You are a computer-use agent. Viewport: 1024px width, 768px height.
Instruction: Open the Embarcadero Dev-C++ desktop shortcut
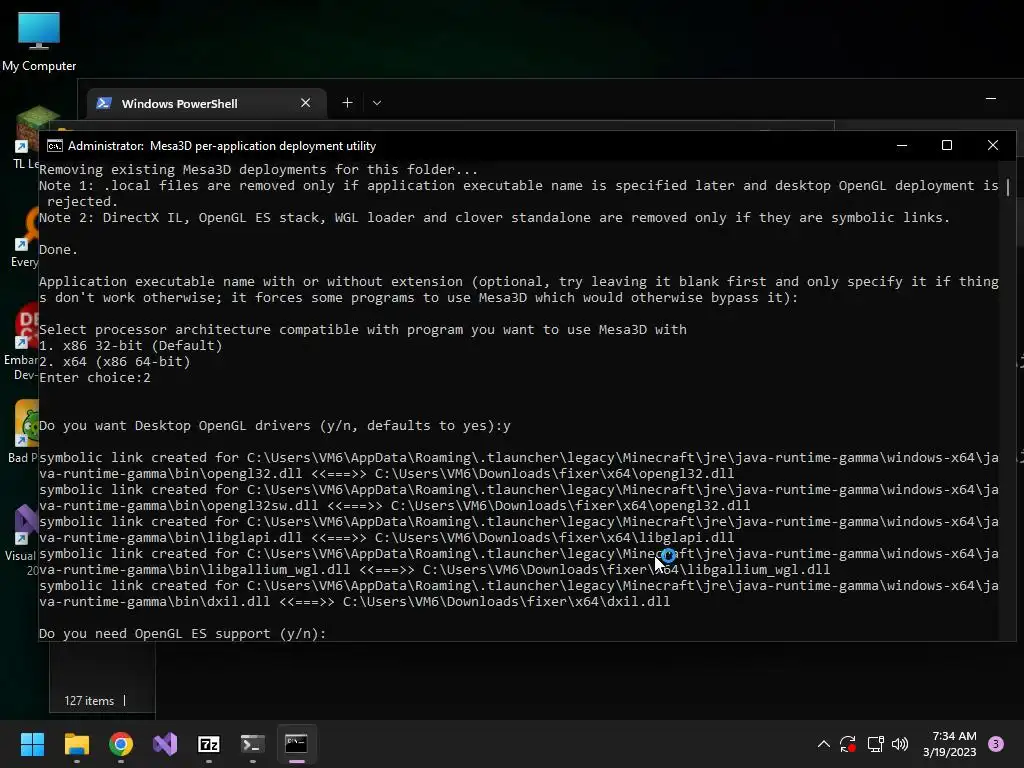point(21,341)
